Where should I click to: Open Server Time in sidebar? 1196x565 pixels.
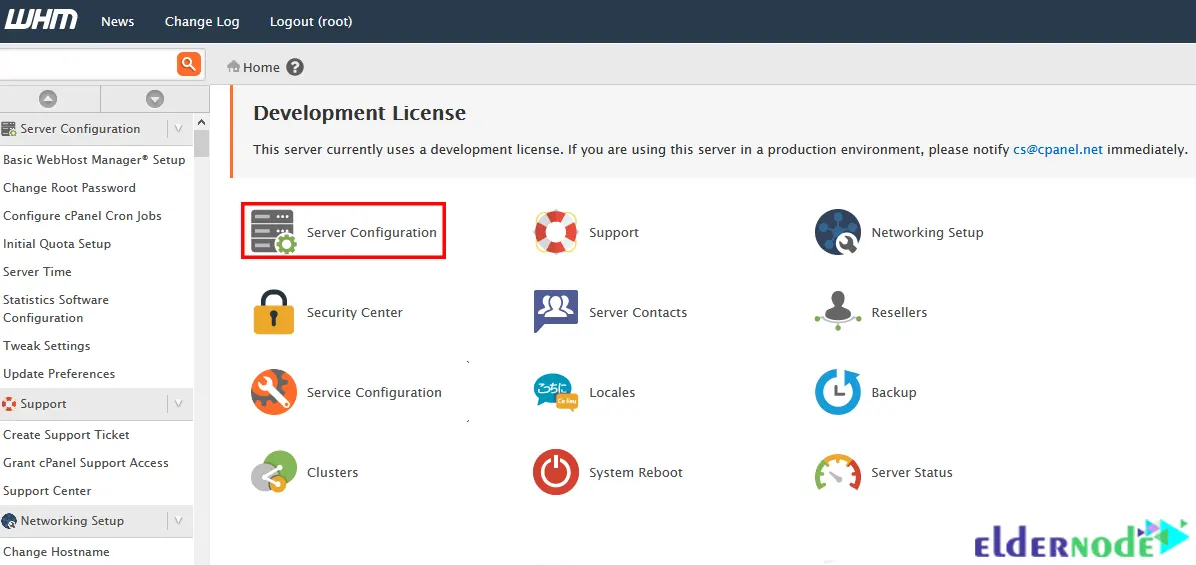[37, 271]
